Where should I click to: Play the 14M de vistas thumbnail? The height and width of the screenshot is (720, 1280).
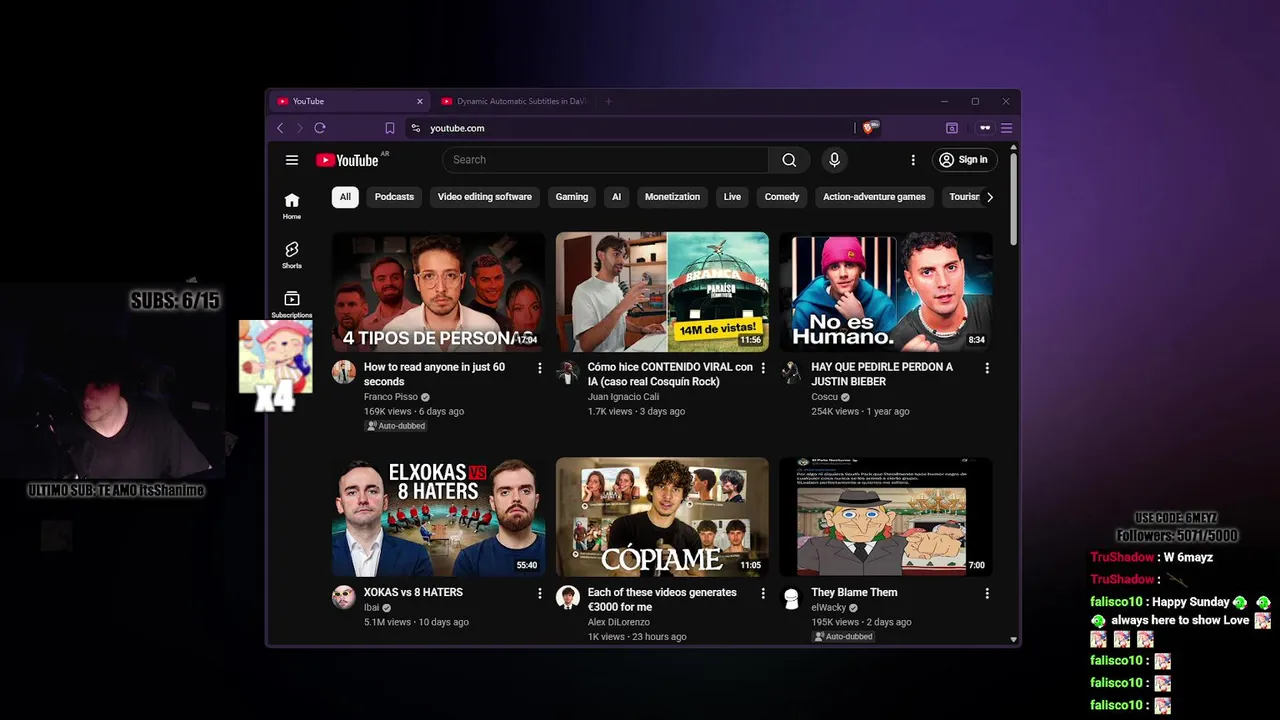[x=662, y=291]
